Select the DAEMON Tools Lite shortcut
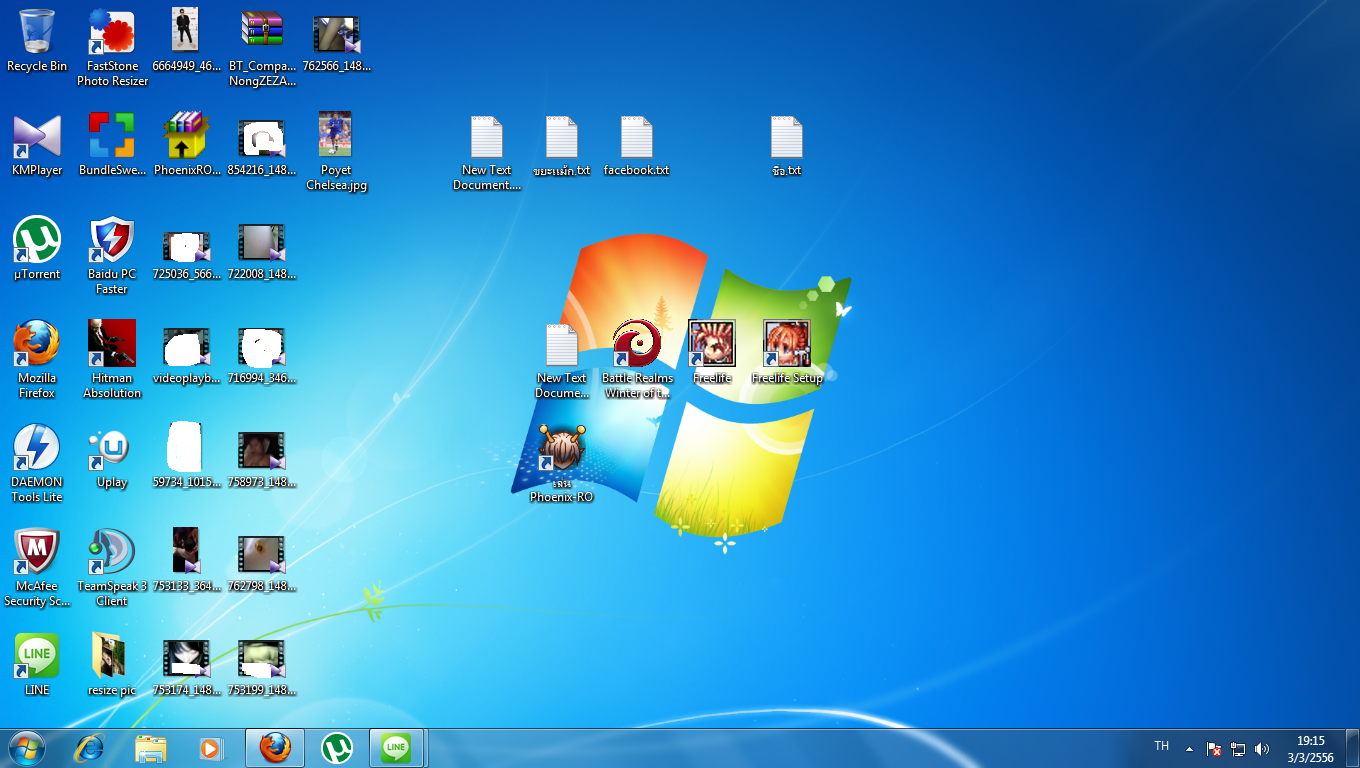This screenshot has width=1360, height=768. pyautogui.click(x=37, y=464)
